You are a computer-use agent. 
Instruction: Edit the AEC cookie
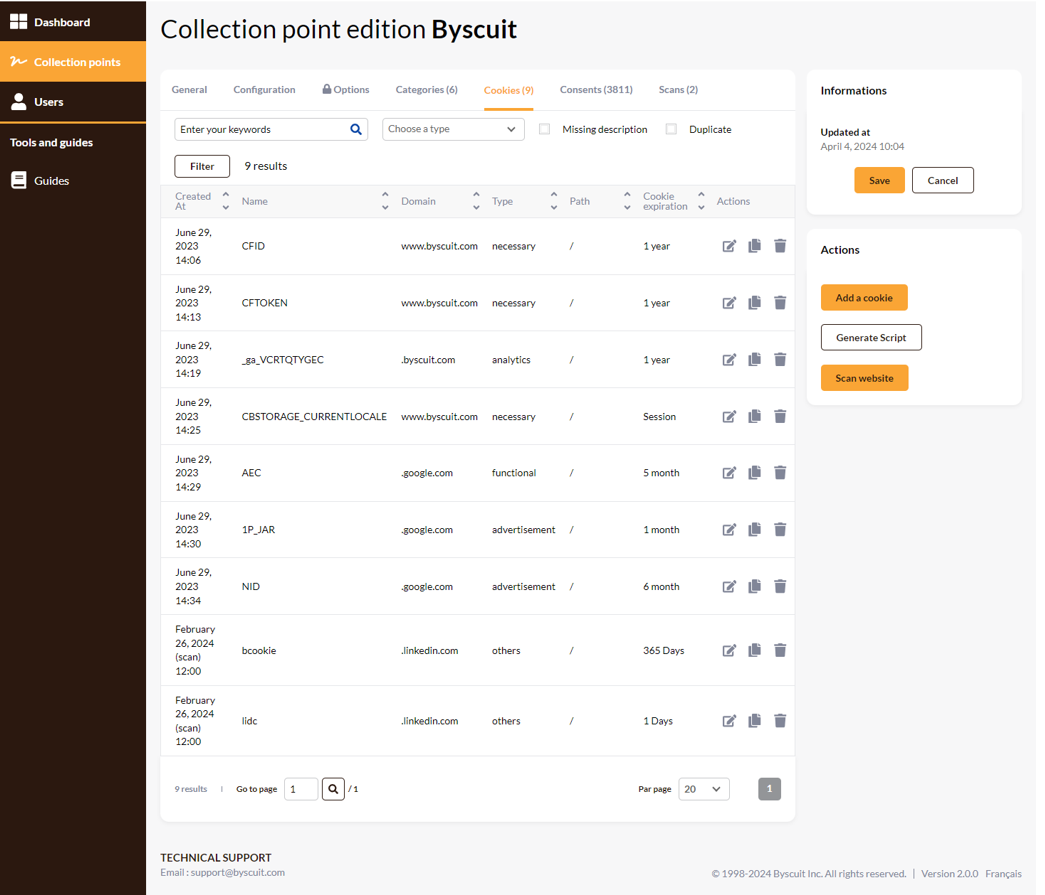[x=729, y=472]
